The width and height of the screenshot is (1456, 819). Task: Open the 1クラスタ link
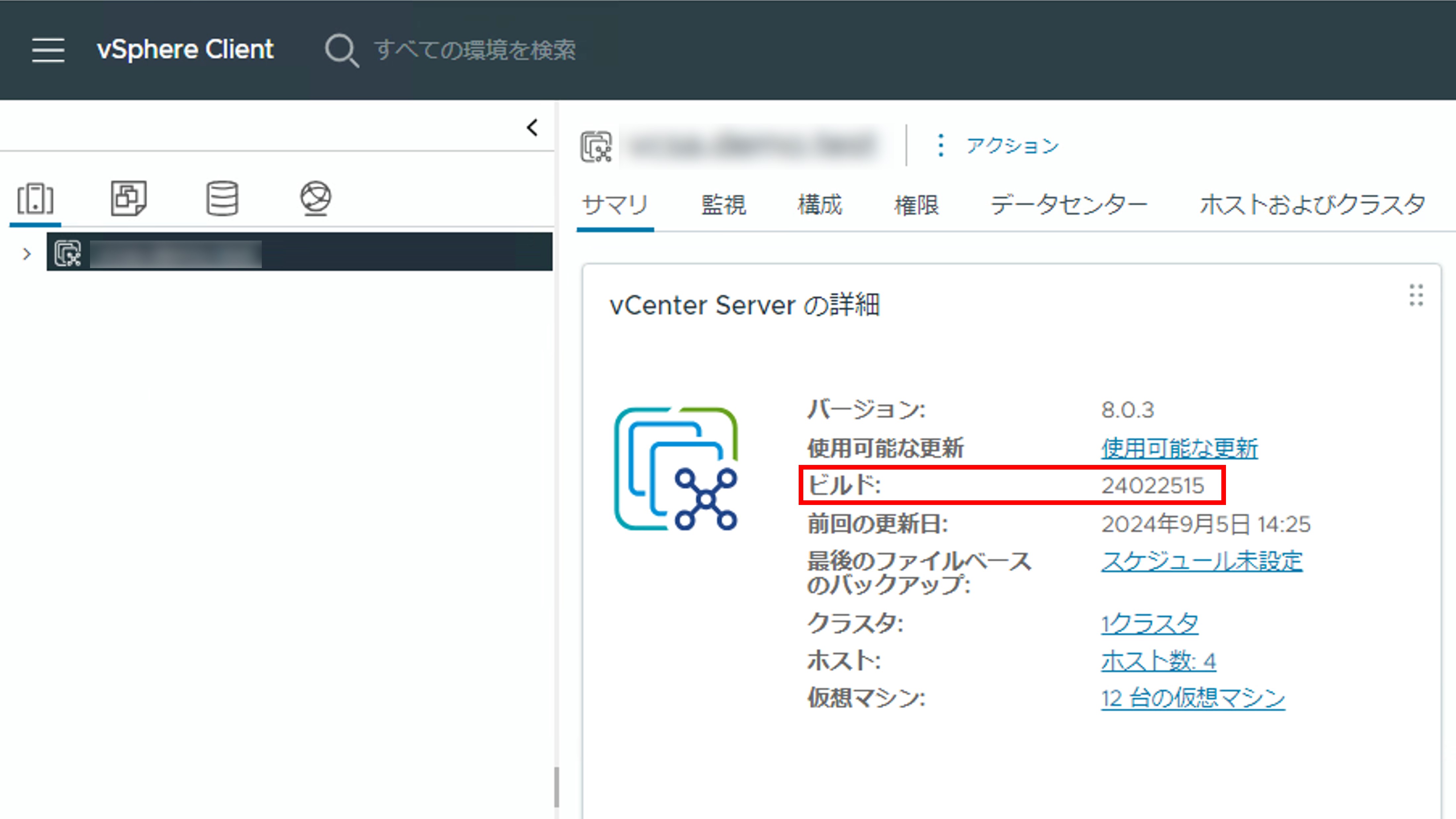pos(1150,623)
